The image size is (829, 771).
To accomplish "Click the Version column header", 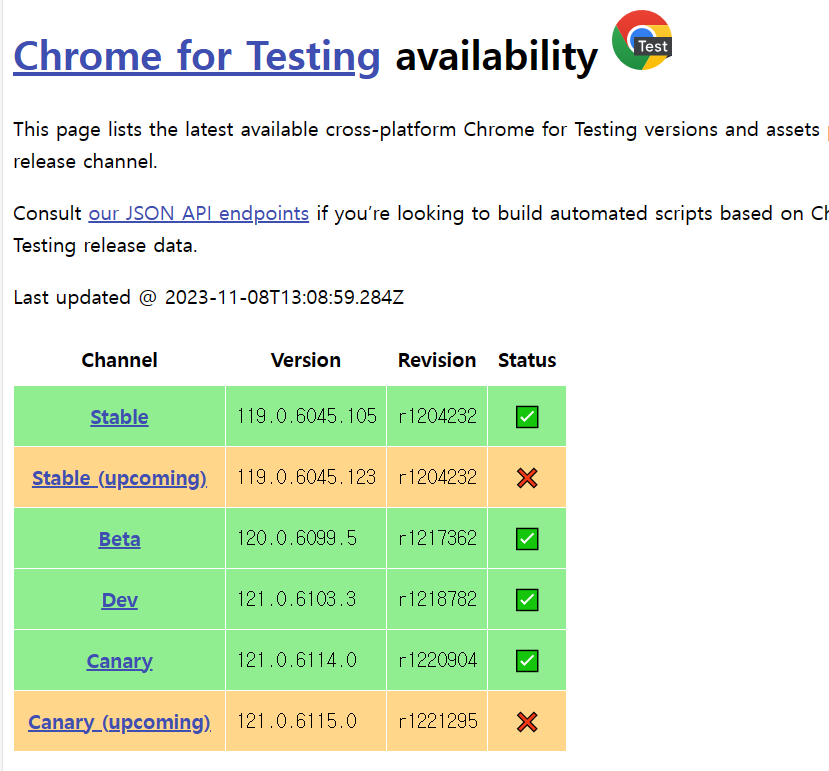I will tap(306, 360).
